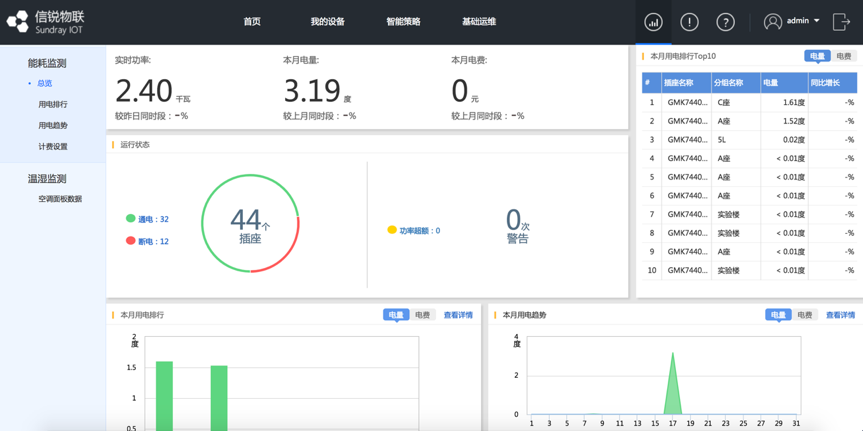Open 查看详情 link for 本月用电趋势
863x431 pixels.
tap(840, 315)
